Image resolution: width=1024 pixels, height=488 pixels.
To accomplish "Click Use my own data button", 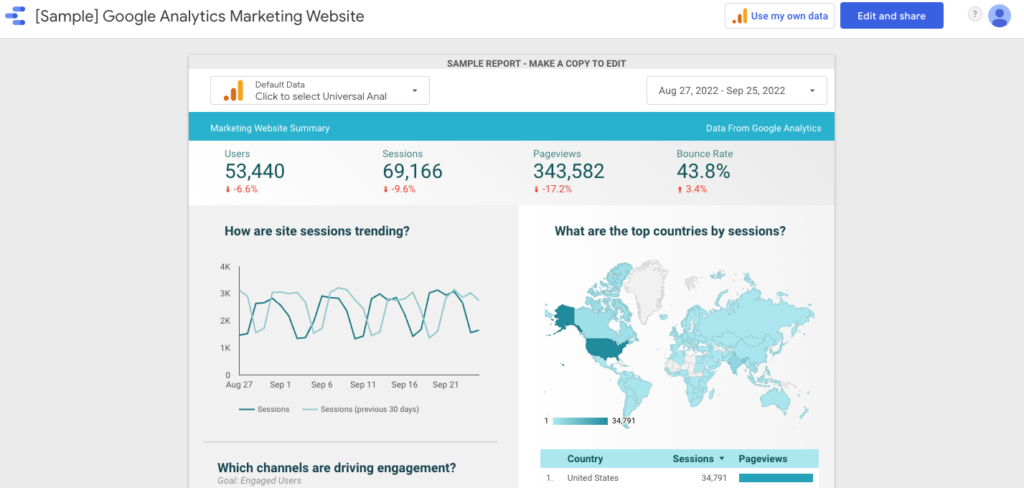I will [780, 16].
